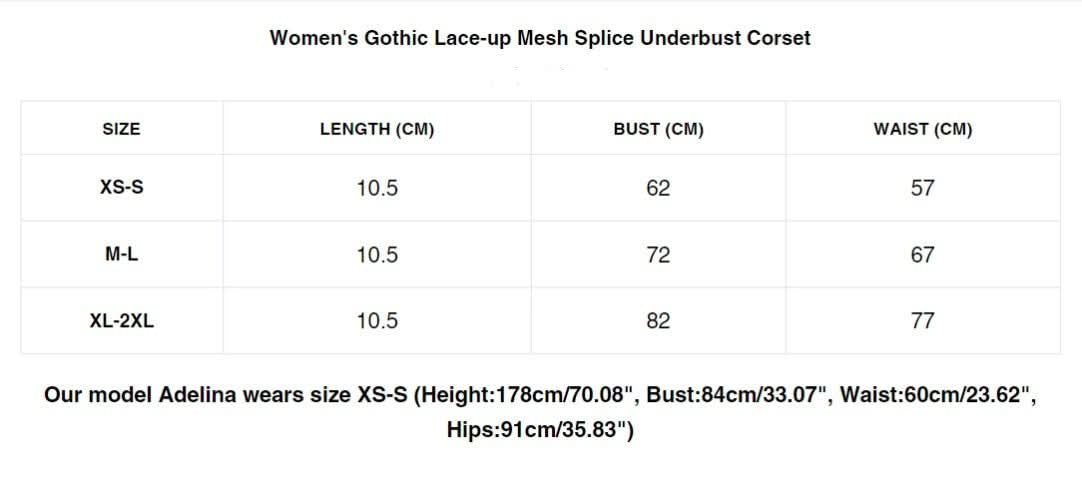This screenshot has height=502, width=1082.
Task: Click bust value 72 for M-L
Action: tap(658, 255)
